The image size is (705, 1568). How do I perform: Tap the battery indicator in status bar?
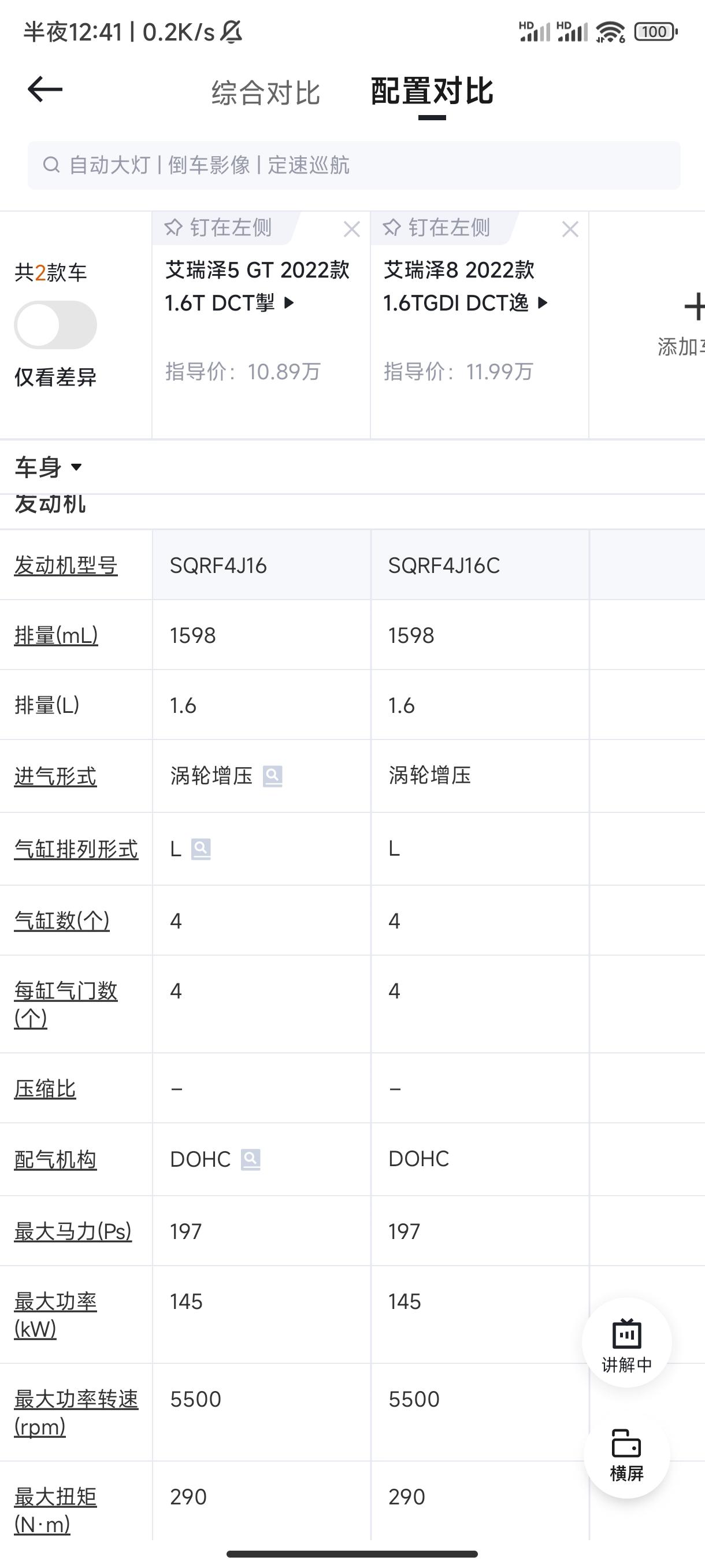656,32
